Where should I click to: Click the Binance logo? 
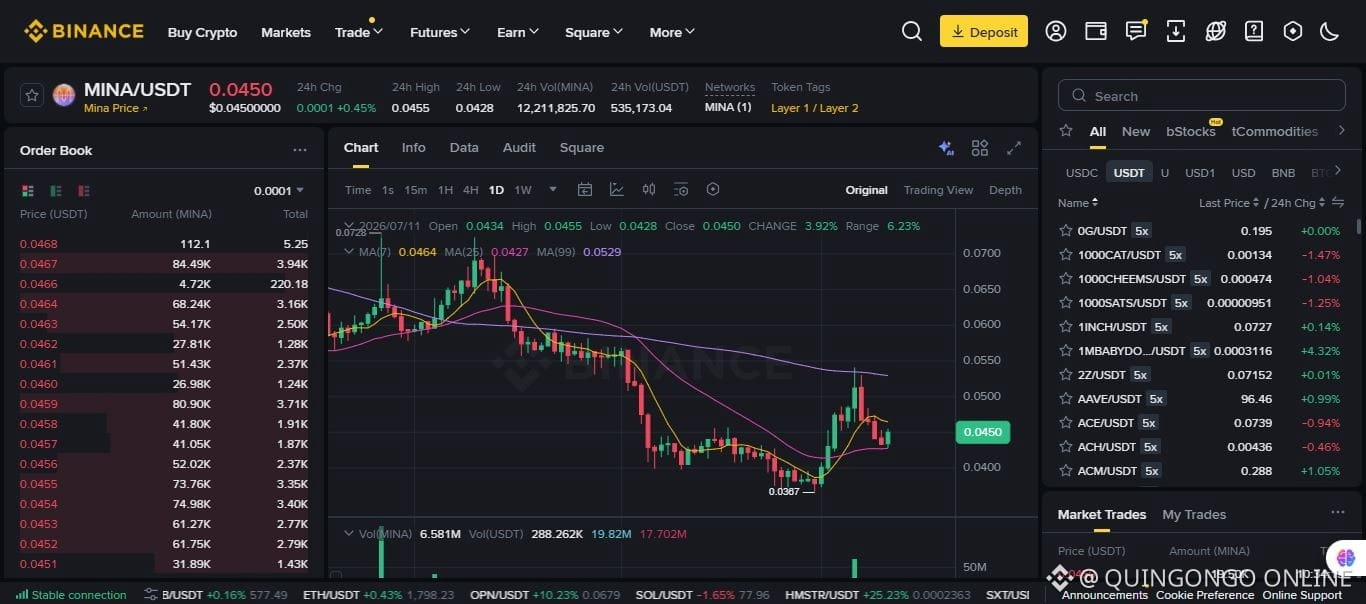pyautogui.click(x=84, y=31)
